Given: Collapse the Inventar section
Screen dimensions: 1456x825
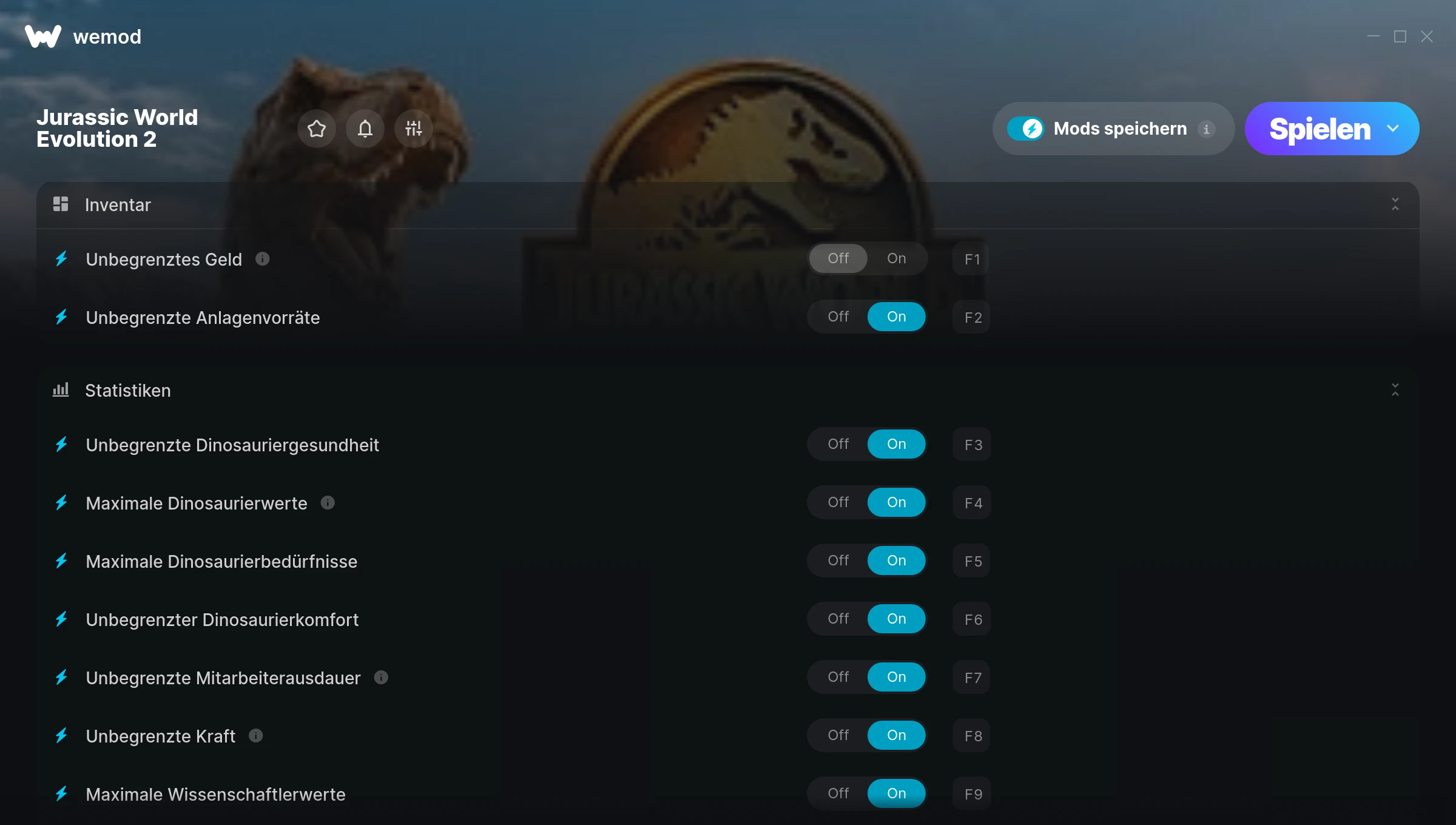Looking at the screenshot, I should click(x=1395, y=204).
